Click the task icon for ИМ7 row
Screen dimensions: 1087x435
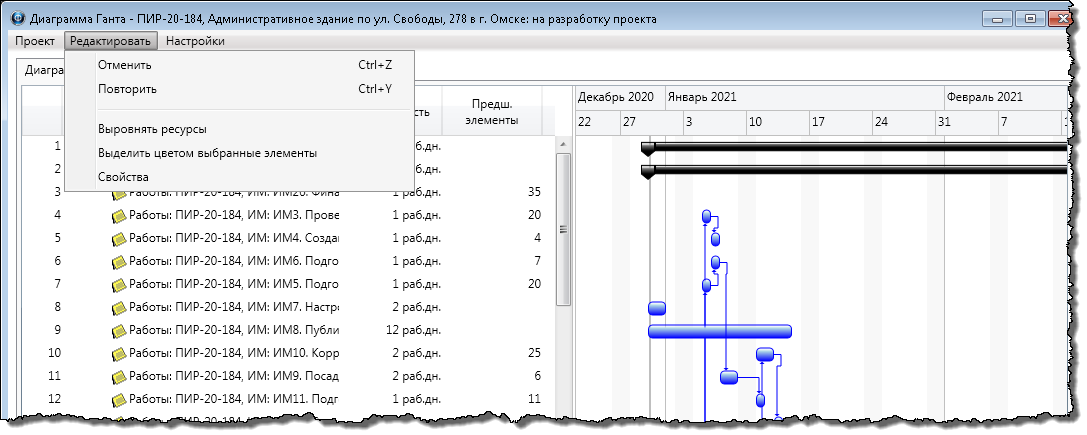[x=118, y=307]
